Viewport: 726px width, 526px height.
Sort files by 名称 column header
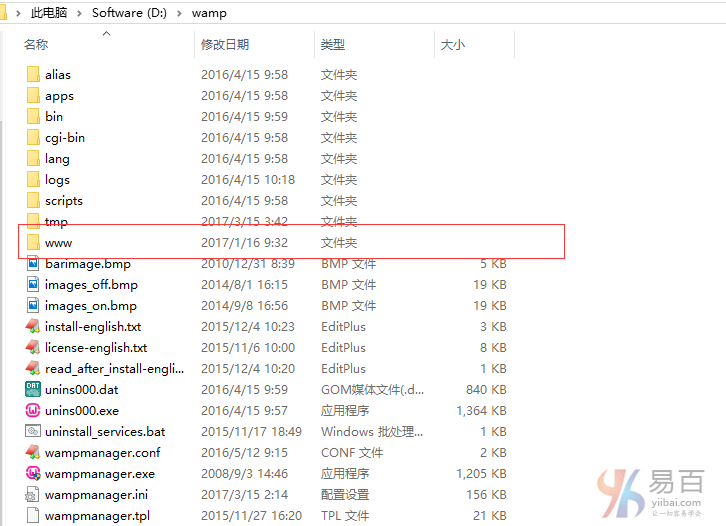tap(37, 45)
